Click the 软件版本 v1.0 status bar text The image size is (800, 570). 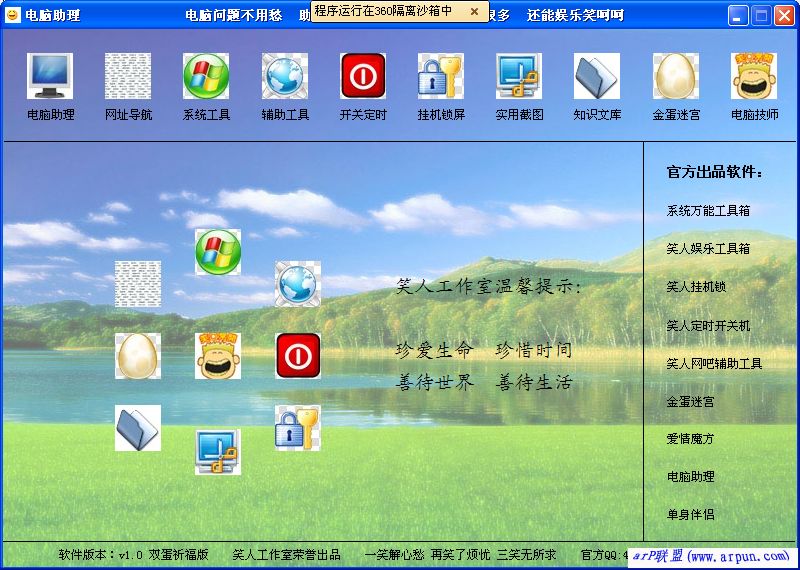coord(134,555)
